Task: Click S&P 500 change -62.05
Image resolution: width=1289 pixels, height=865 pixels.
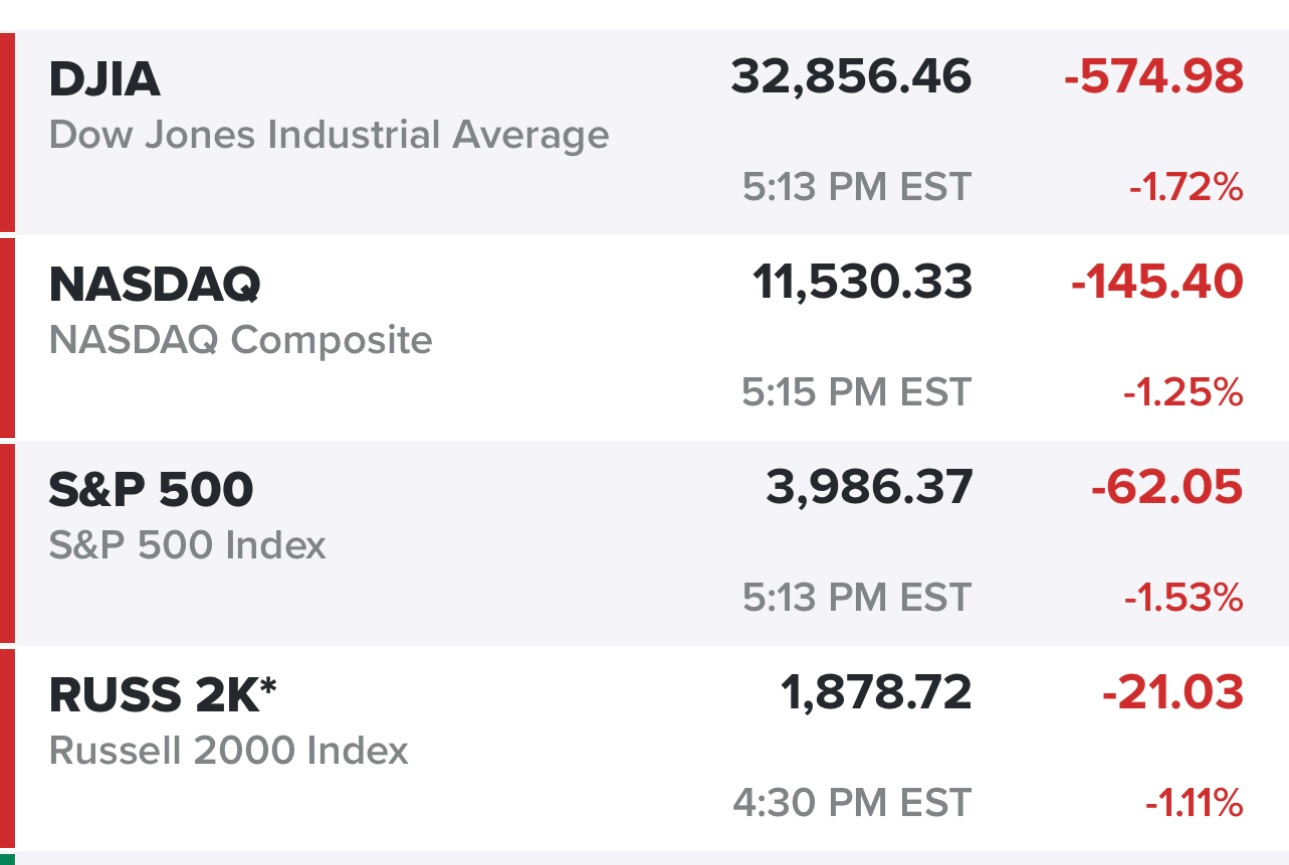Action: [x=1167, y=488]
